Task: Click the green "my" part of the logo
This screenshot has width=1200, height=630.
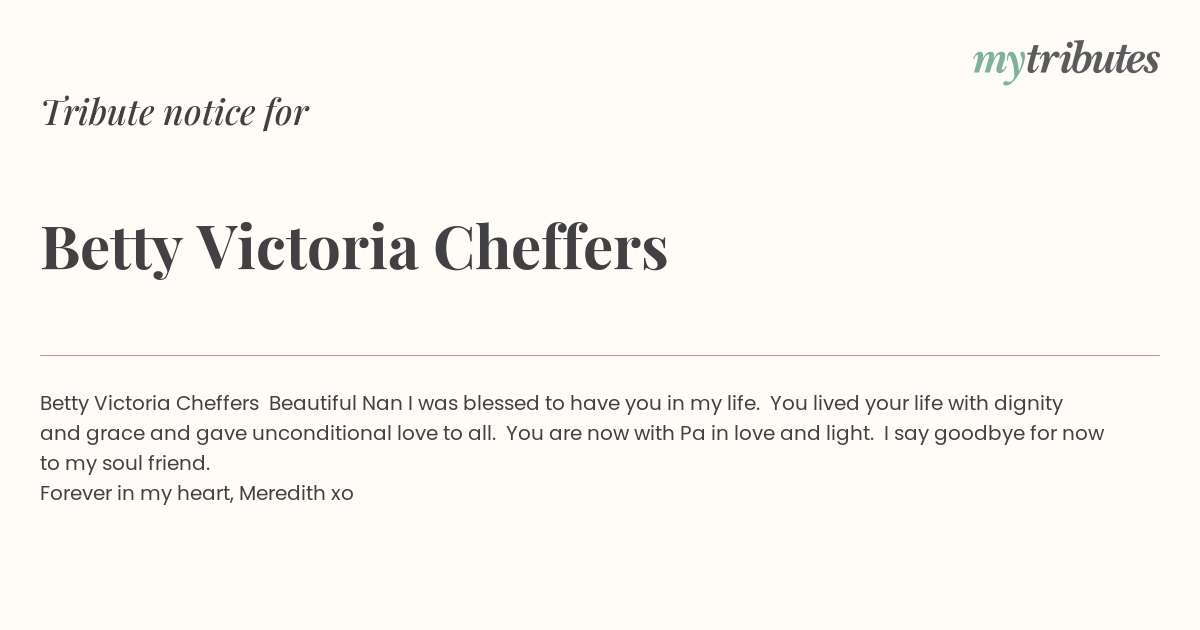Action: click(x=998, y=62)
